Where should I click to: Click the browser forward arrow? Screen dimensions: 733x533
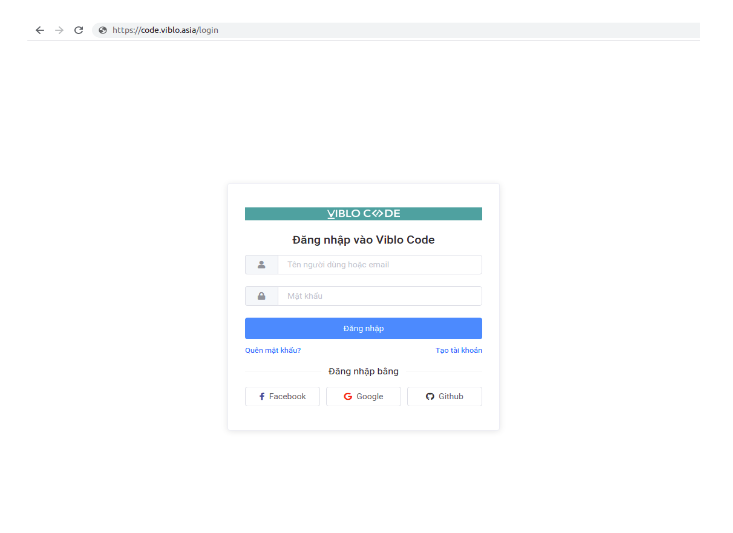click(59, 30)
